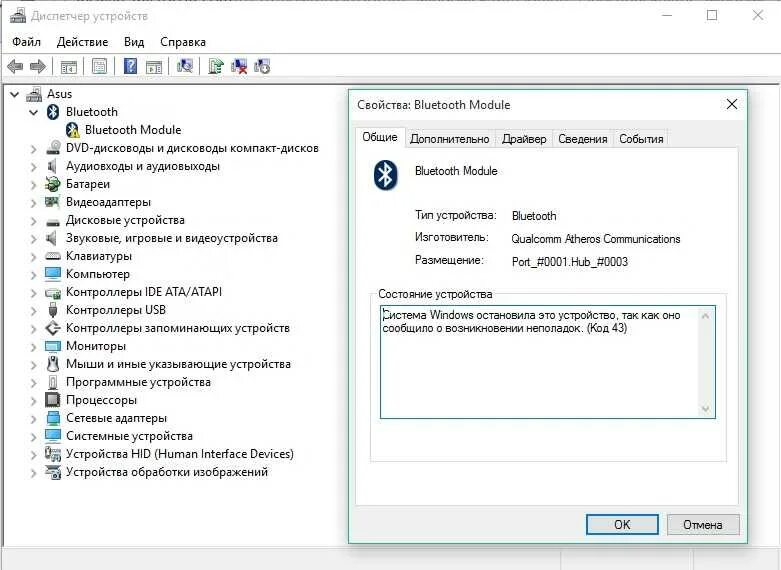Click the Контроллеры USB icon

pyautogui.click(x=53, y=310)
